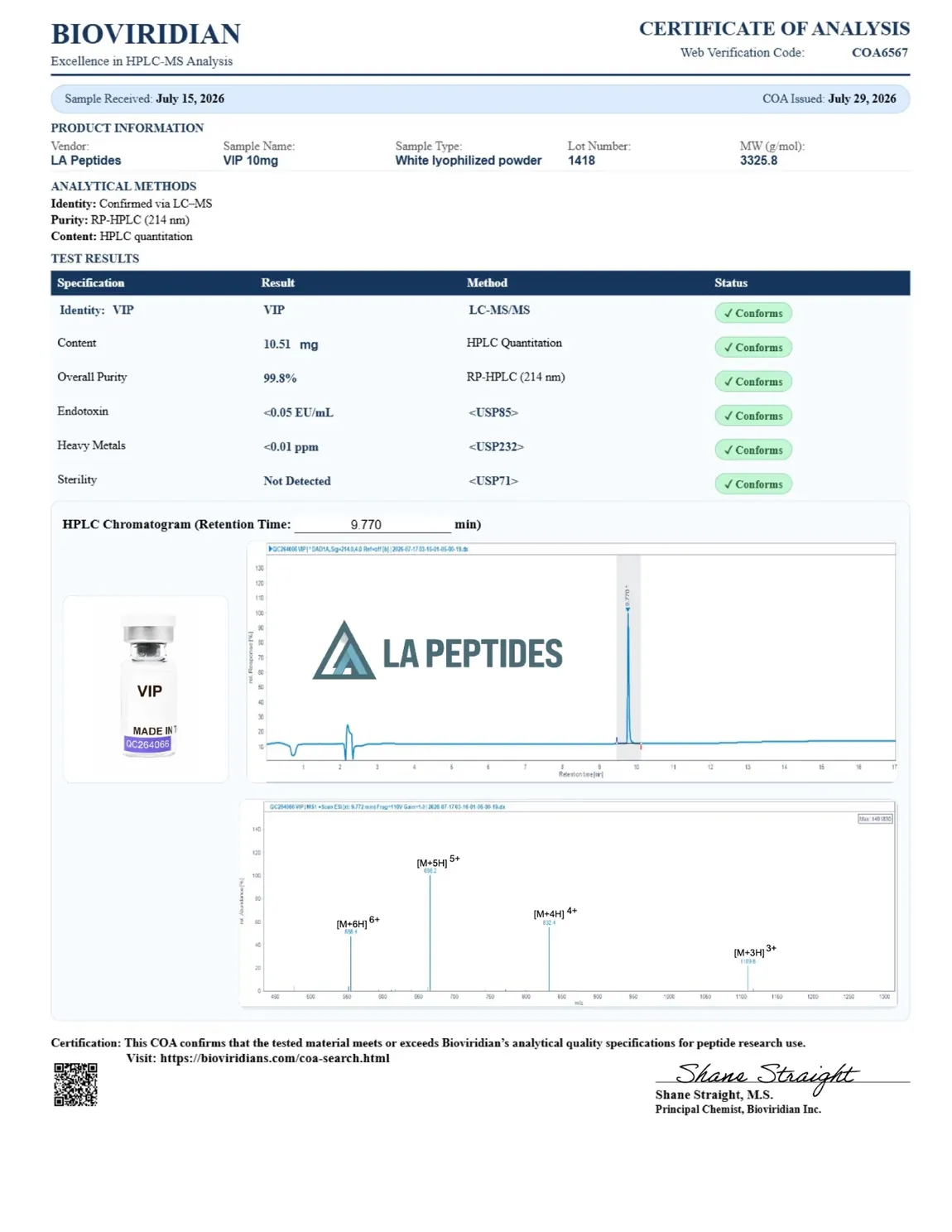
Task: Click the Sample Received date July 15, 2026
Action: 190,99
